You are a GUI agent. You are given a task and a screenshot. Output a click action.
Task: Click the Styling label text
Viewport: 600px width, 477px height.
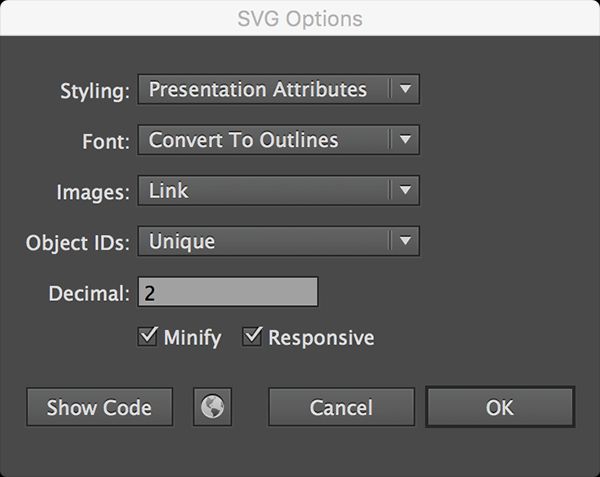(x=95, y=91)
